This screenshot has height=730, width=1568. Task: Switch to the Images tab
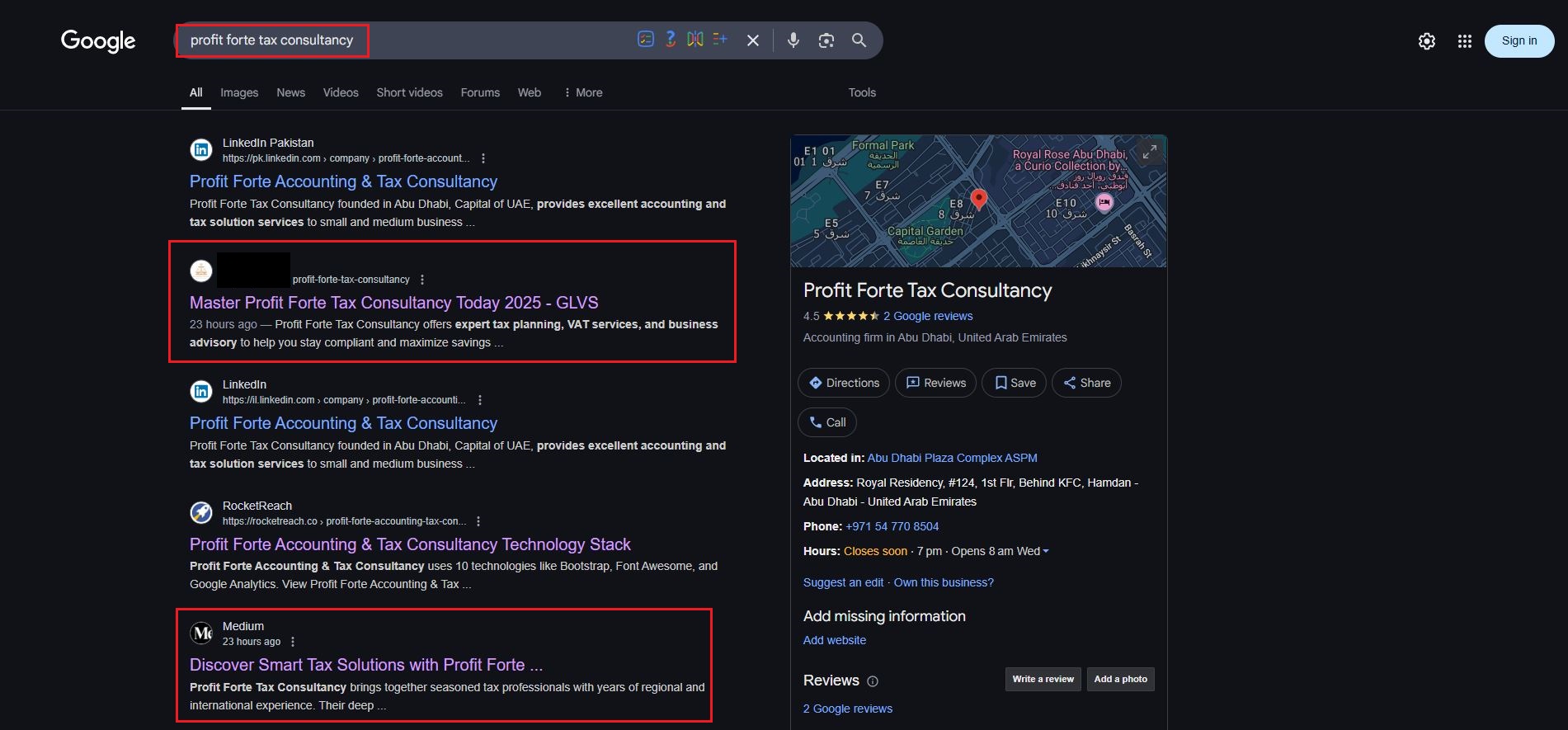(239, 92)
